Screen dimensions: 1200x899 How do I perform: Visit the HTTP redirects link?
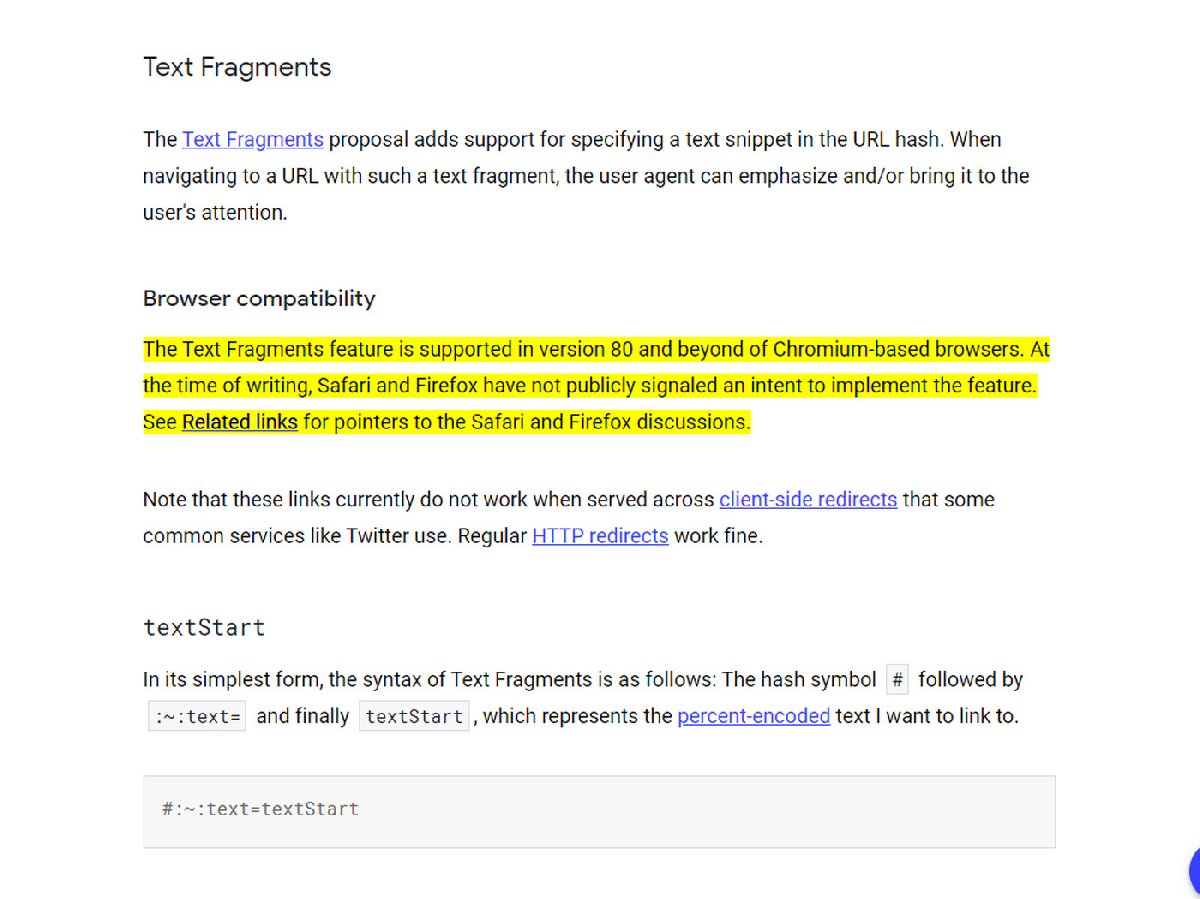click(x=600, y=536)
